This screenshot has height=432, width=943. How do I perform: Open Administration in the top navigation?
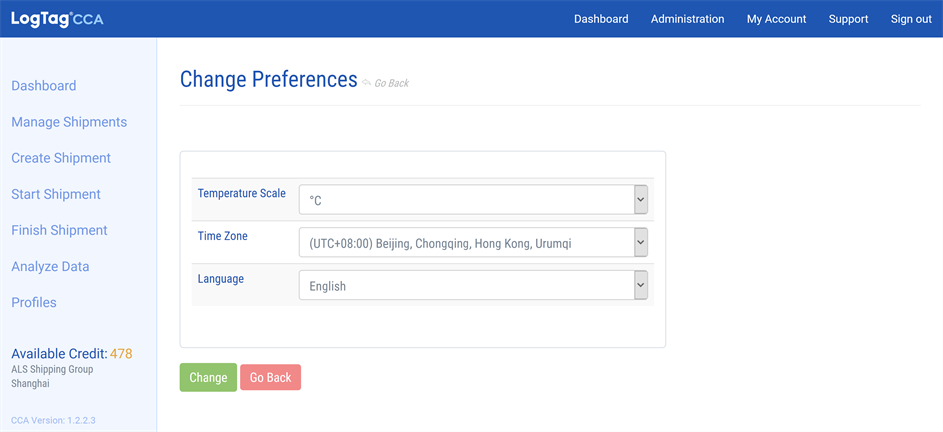[x=687, y=19]
